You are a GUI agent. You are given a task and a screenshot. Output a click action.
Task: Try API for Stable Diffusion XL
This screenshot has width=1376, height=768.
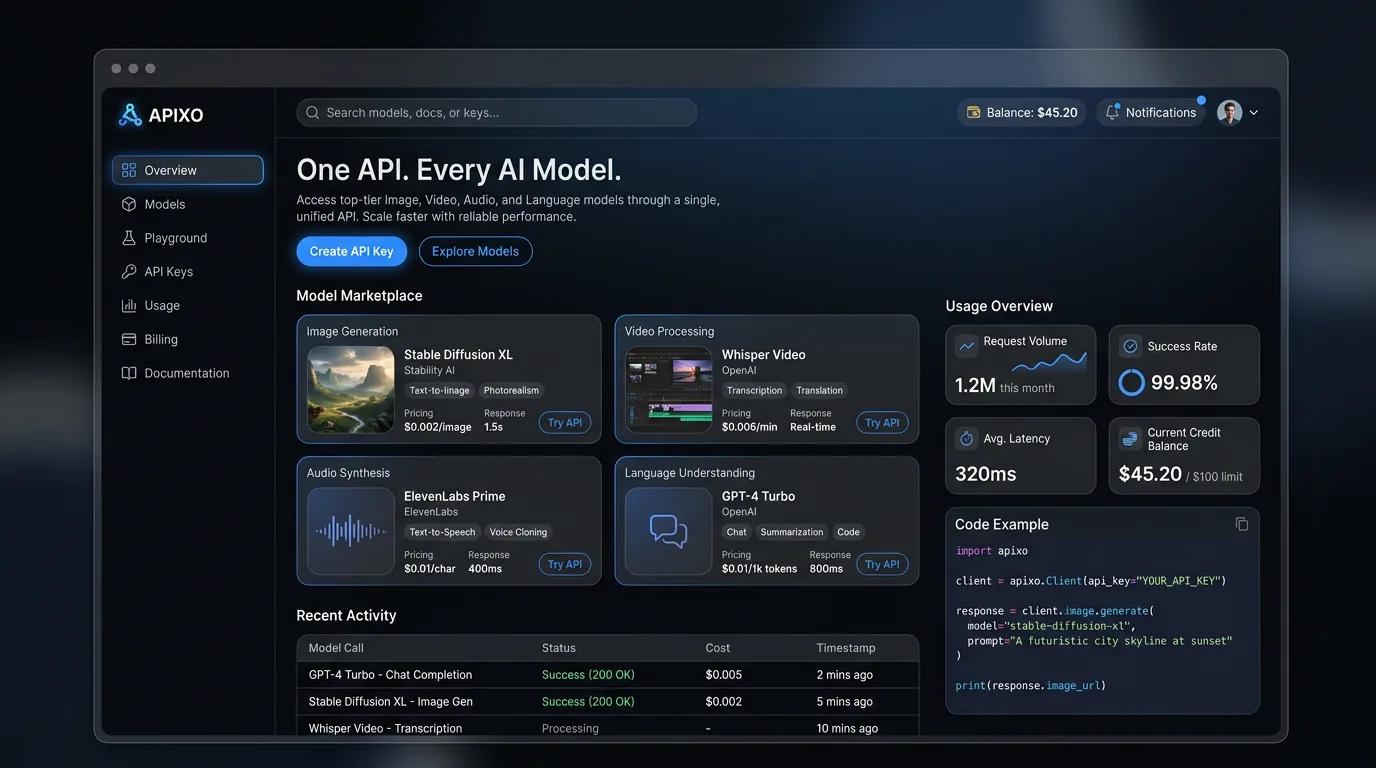pyautogui.click(x=565, y=423)
